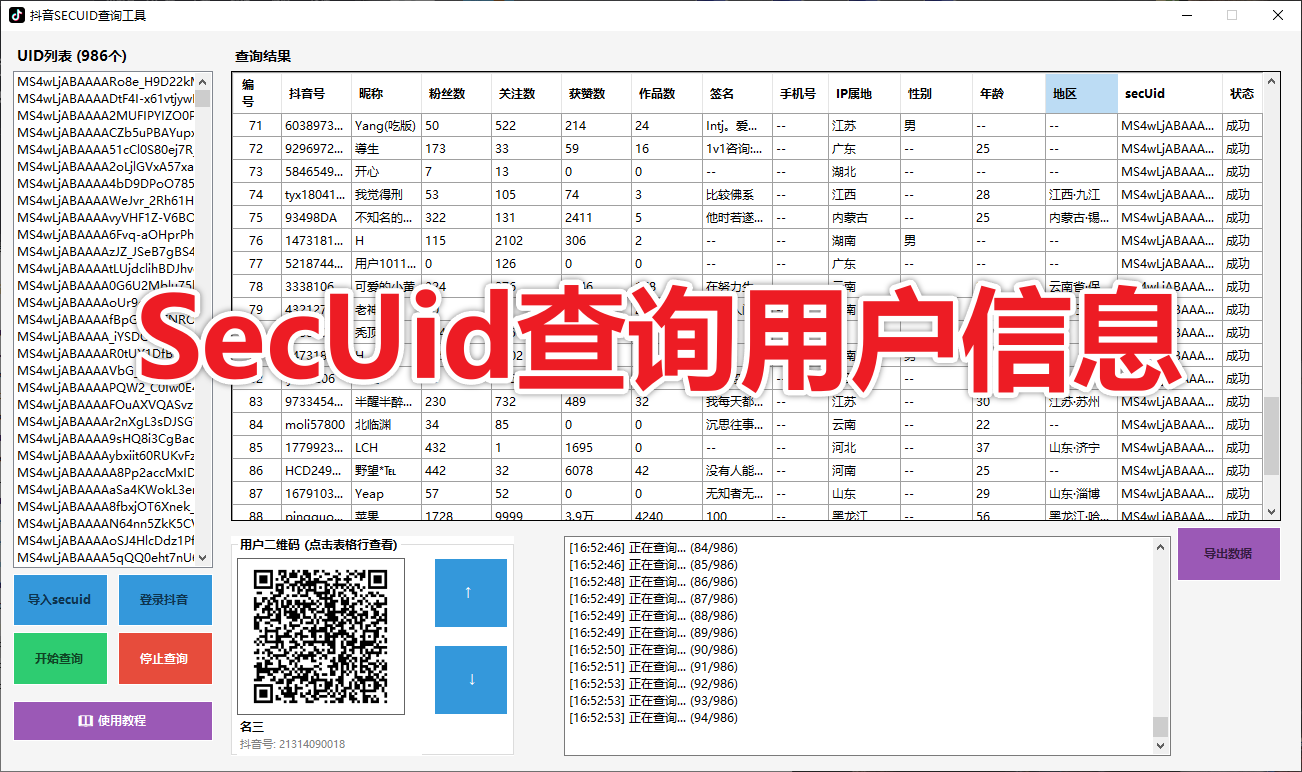Click the 登录抖音 button
The width and height of the screenshot is (1302, 772).
point(165,600)
